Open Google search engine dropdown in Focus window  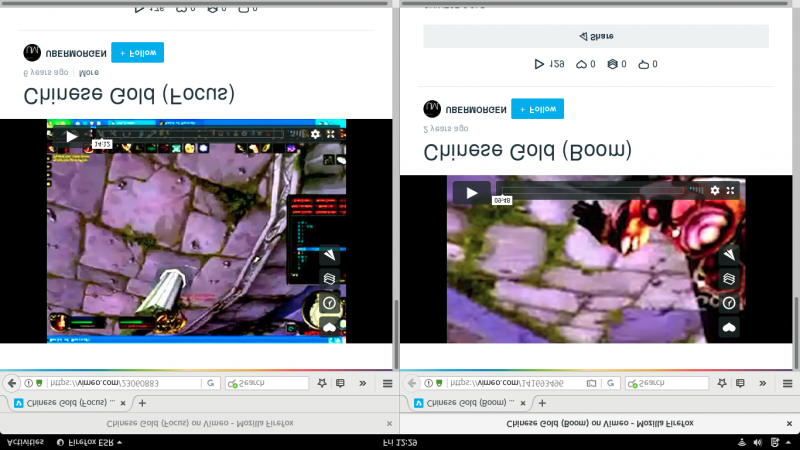211,383
